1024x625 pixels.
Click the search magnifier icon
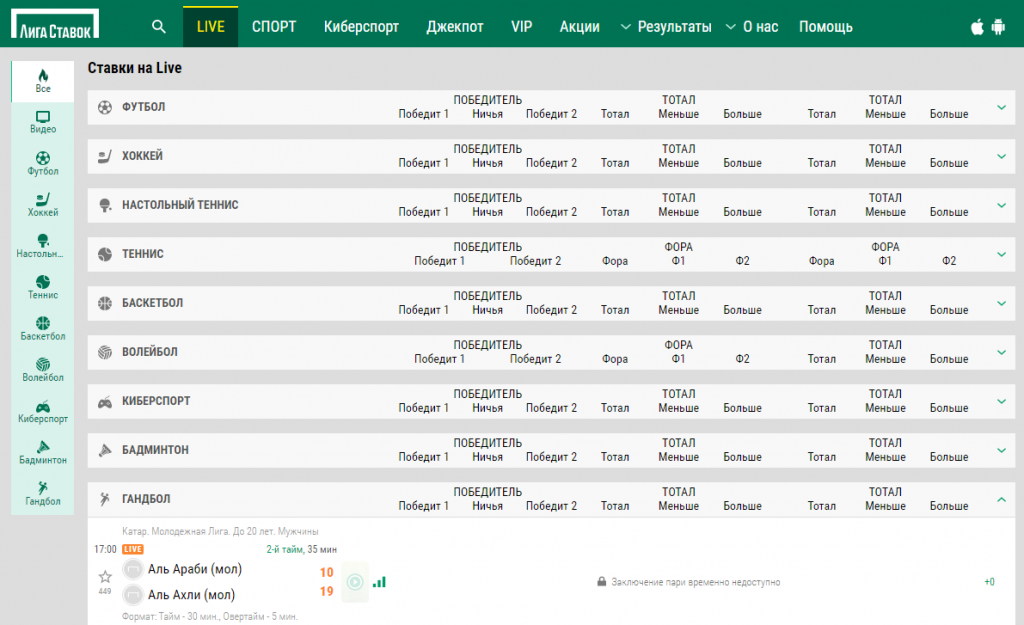pos(159,27)
